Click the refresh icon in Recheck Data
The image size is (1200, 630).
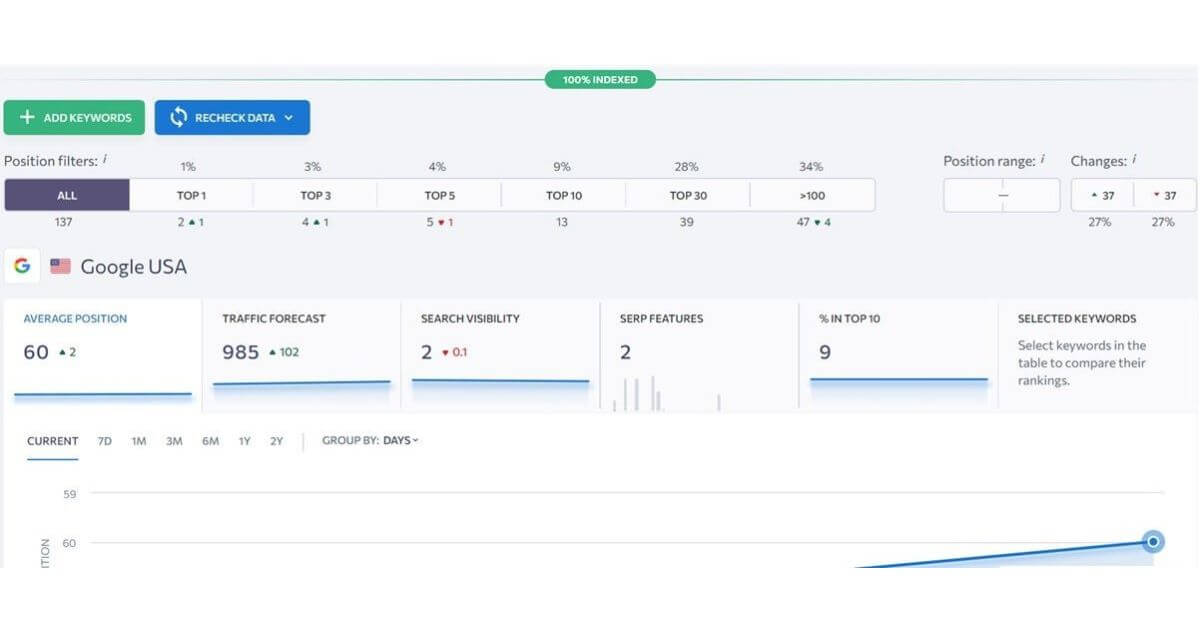(178, 117)
